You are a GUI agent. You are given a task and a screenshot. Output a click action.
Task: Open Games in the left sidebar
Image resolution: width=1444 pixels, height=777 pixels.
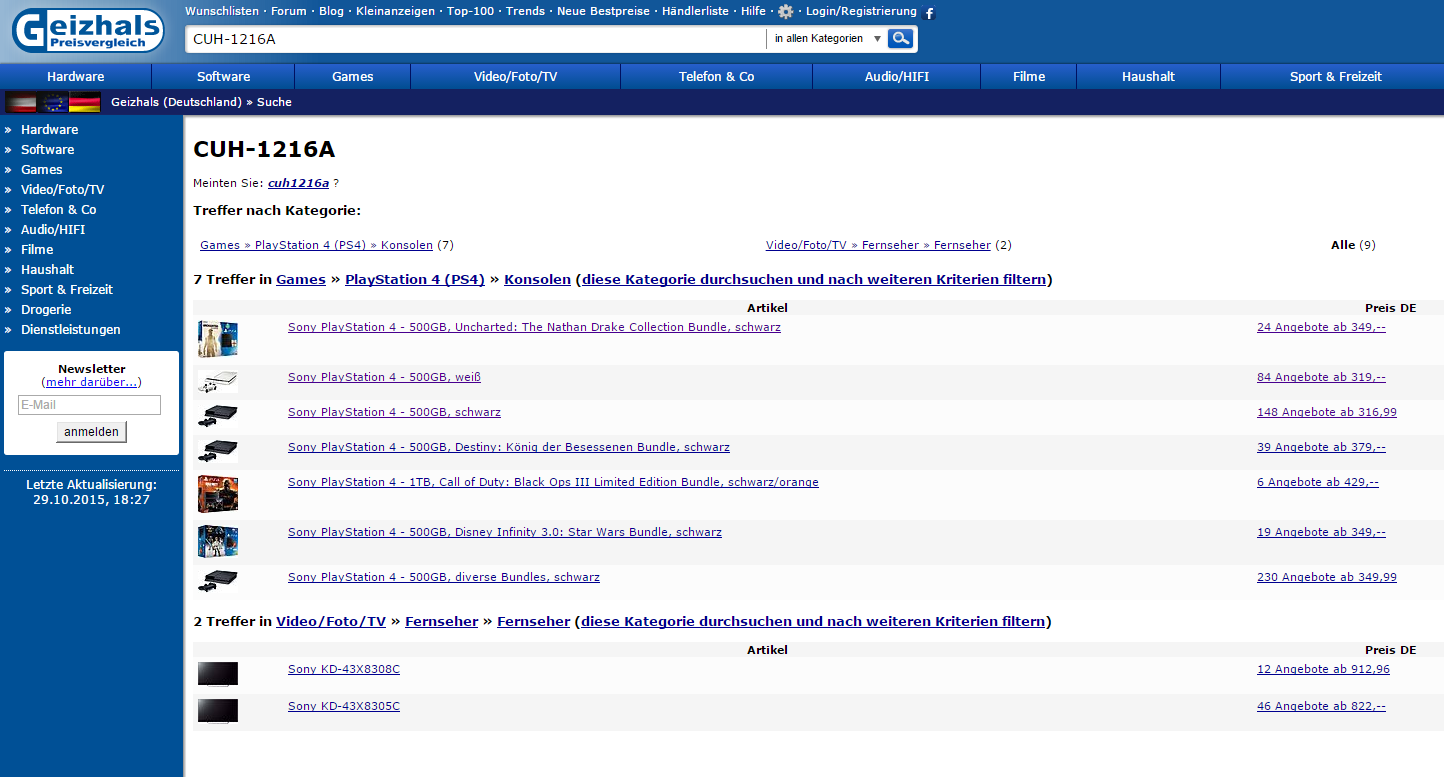[x=41, y=169]
